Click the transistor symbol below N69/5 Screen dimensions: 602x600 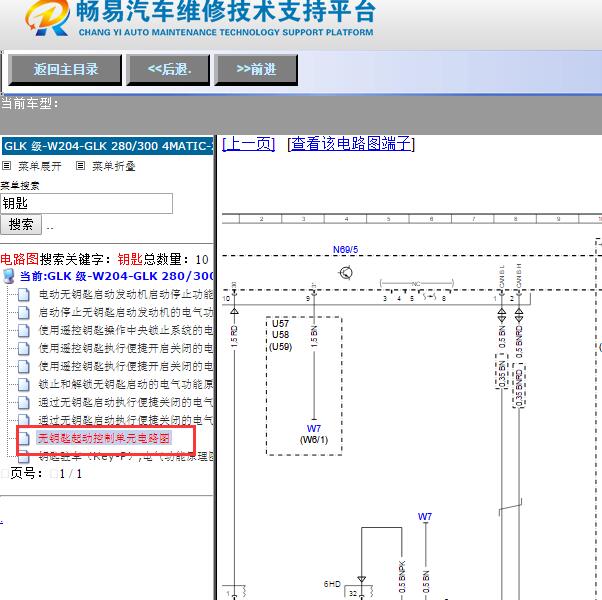(346, 273)
